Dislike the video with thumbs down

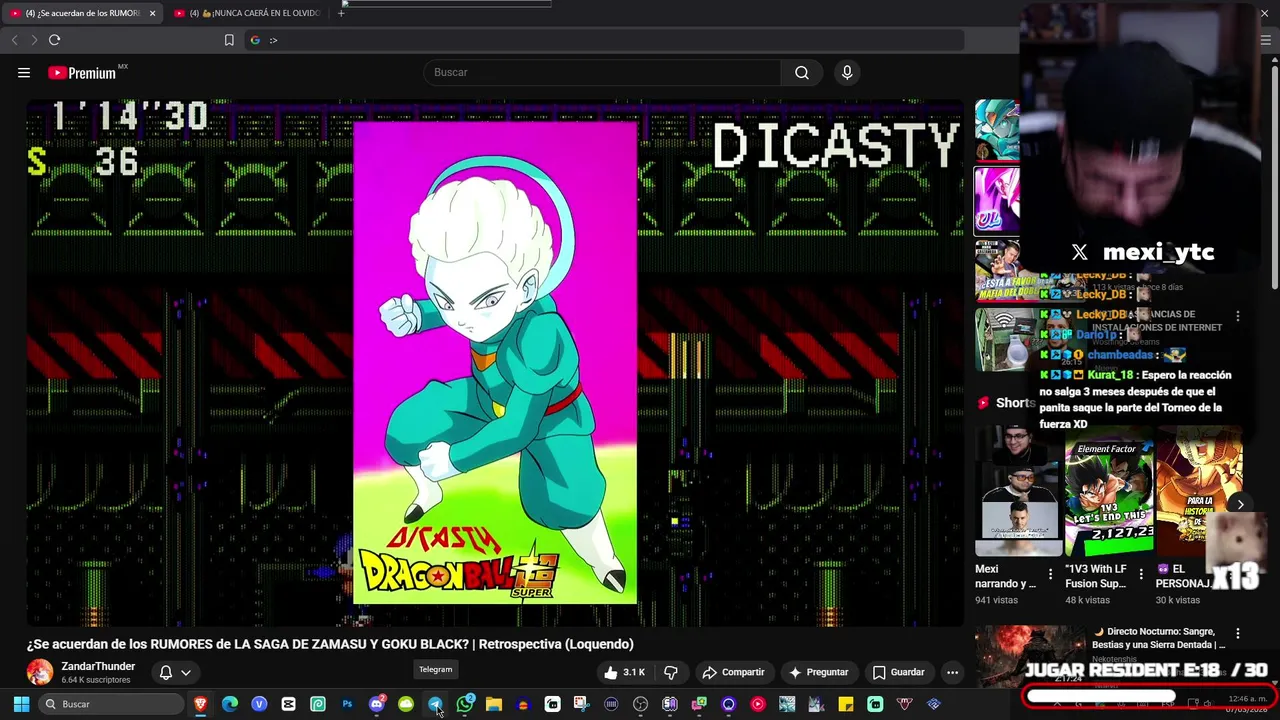[x=671, y=672]
